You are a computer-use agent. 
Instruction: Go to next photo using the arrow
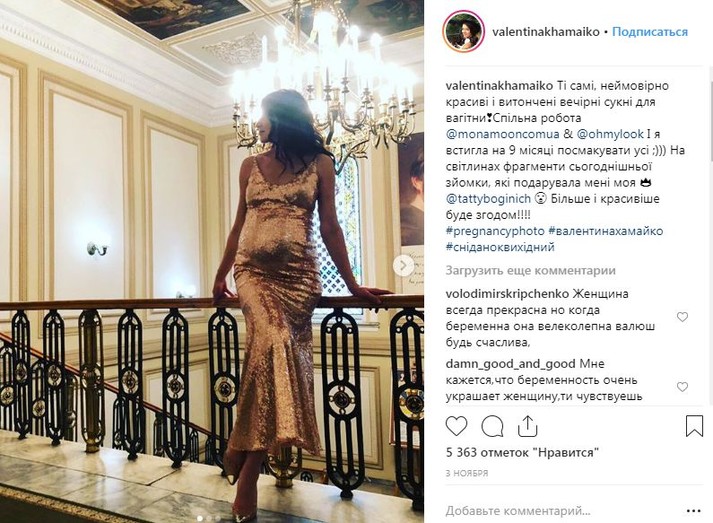point(403,266)
